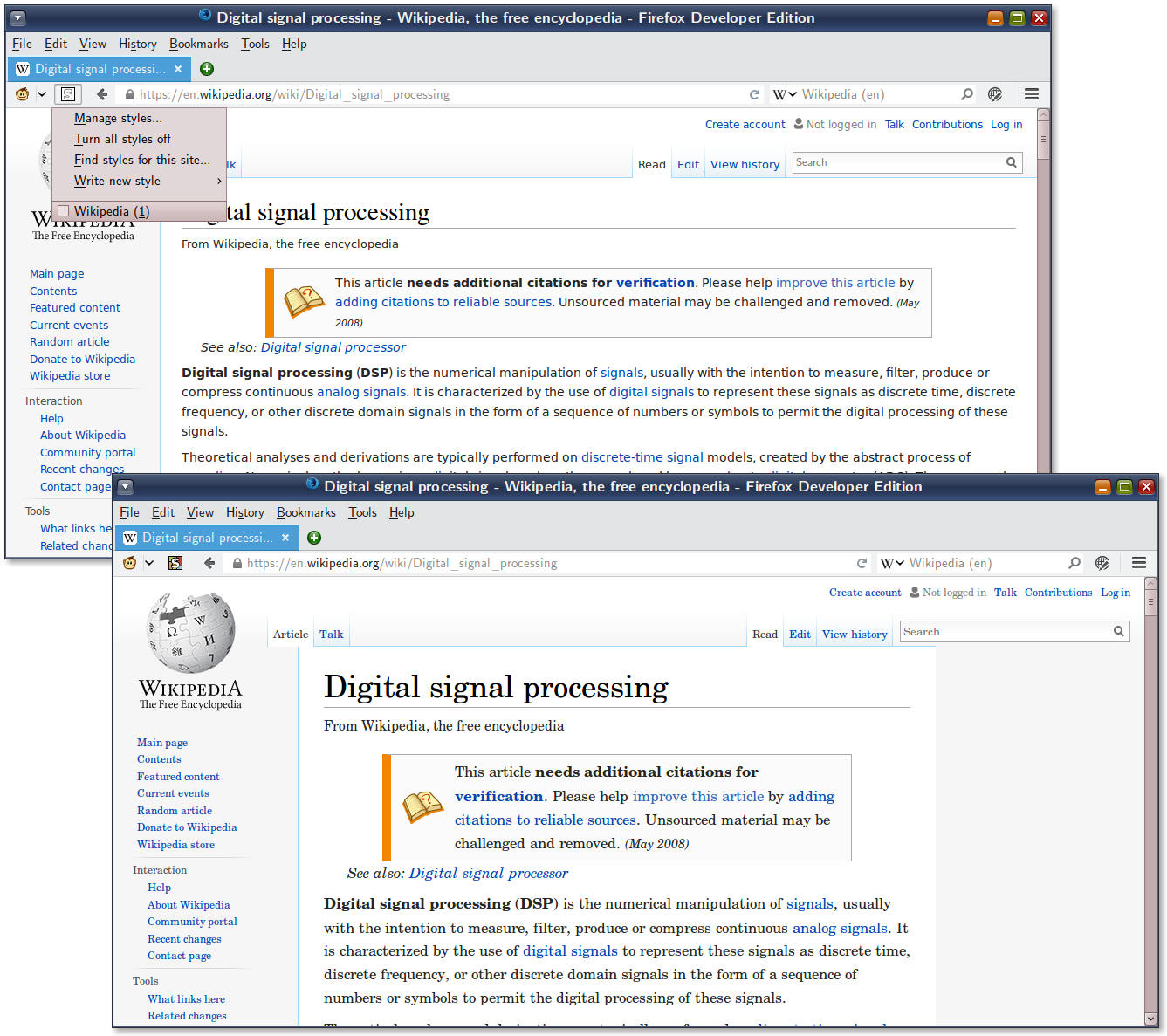Click Log in link in back window
Image resolution: width=1167 pixels, height=1036 pixels.
point(1006,125)
